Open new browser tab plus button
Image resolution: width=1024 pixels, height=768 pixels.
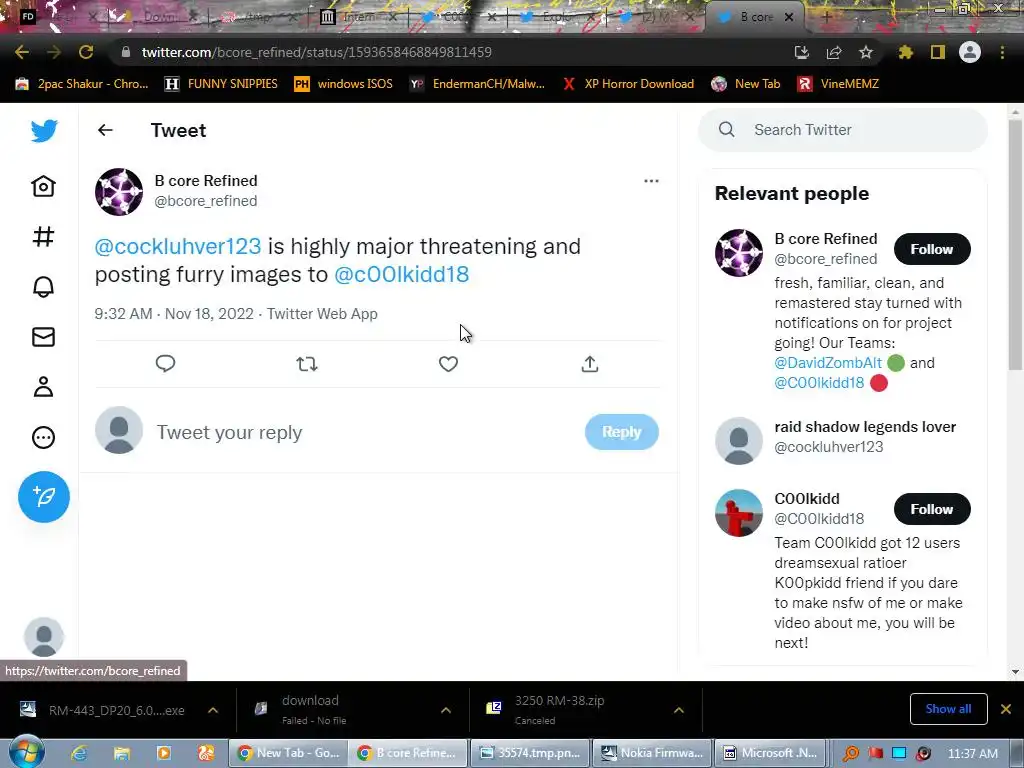tap(826, 18)
